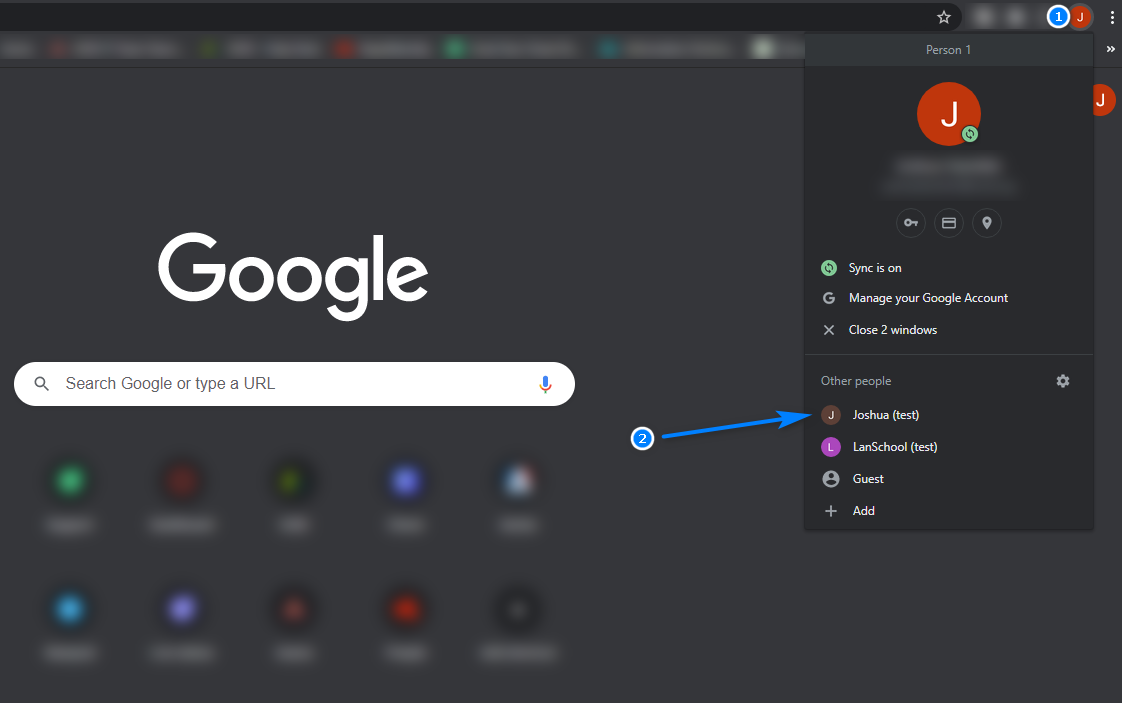This screenshot has width=1122, height=703.
Task: Open saved addresses with the location pin icon
Action: click(x=986, y=222)
